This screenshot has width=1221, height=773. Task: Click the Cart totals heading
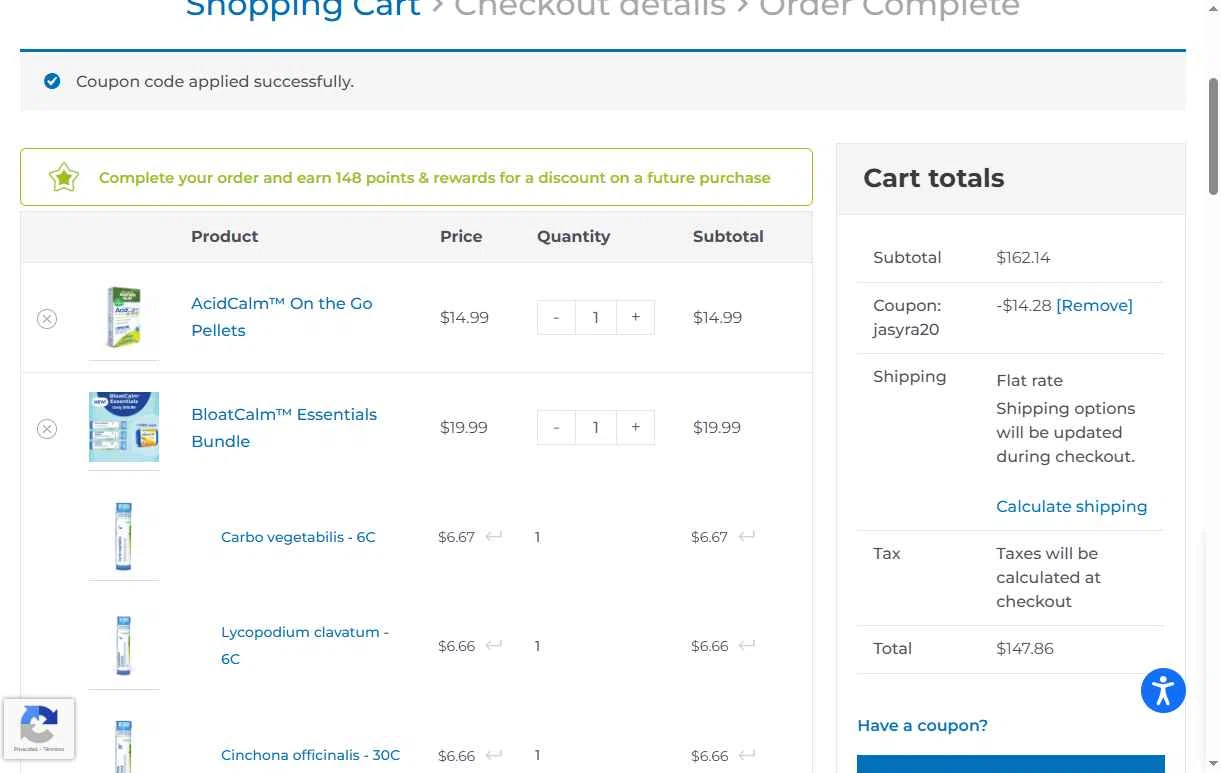point(934,178)
